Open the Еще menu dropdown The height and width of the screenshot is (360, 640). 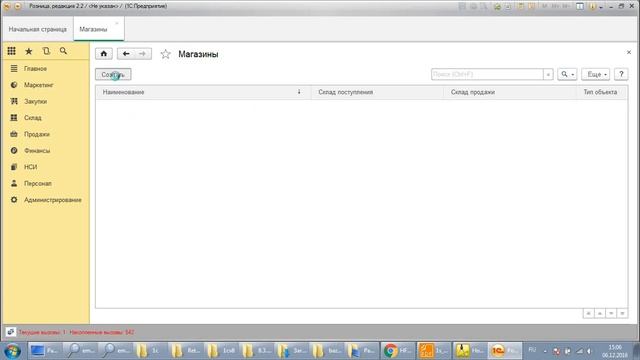pyautogui.click(x=596, y=74)
